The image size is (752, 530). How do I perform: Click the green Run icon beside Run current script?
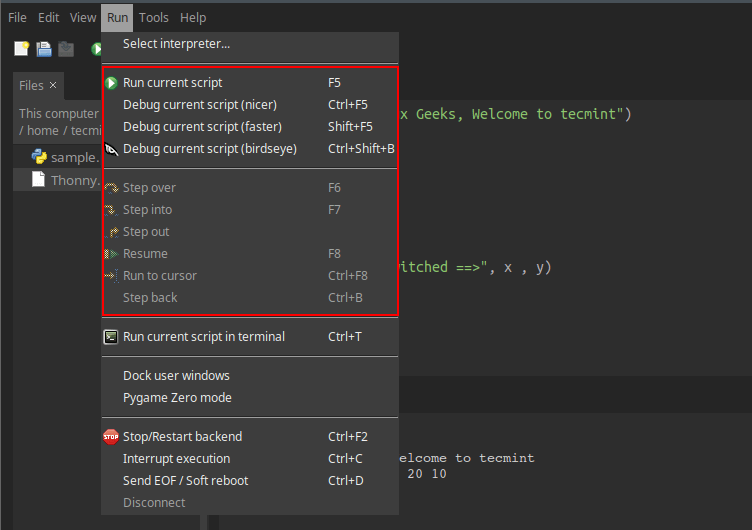111,83
